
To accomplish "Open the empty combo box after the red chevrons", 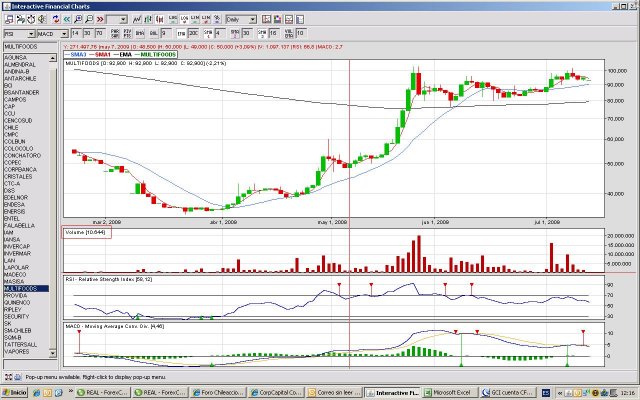I will [117, 19].
